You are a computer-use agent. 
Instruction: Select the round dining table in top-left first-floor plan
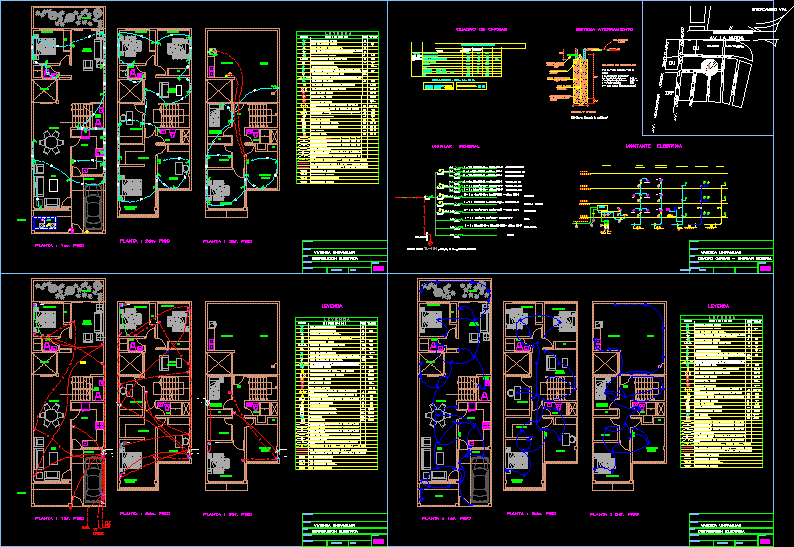pos(52,143)
